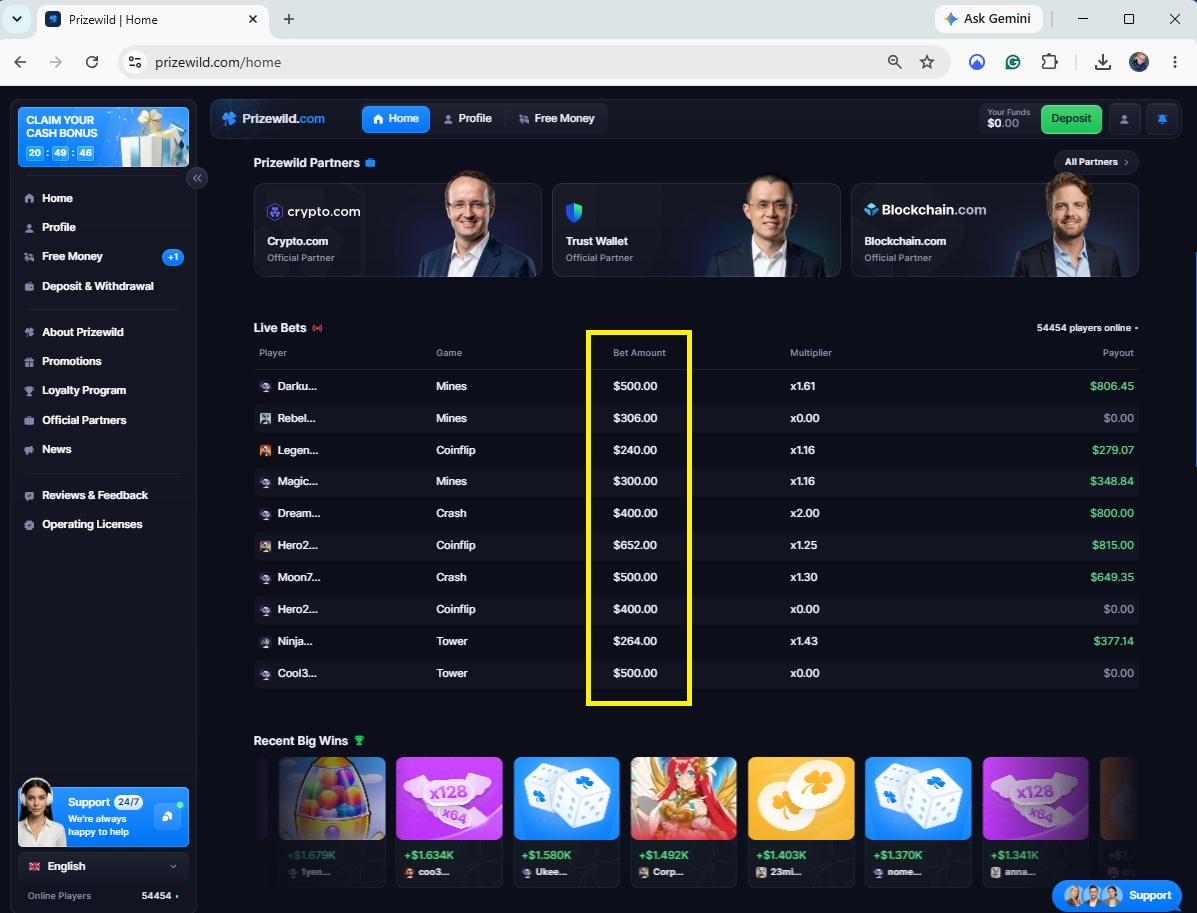Click the All Partners button
The image size is (1197, 913).
click(1096, 162)
